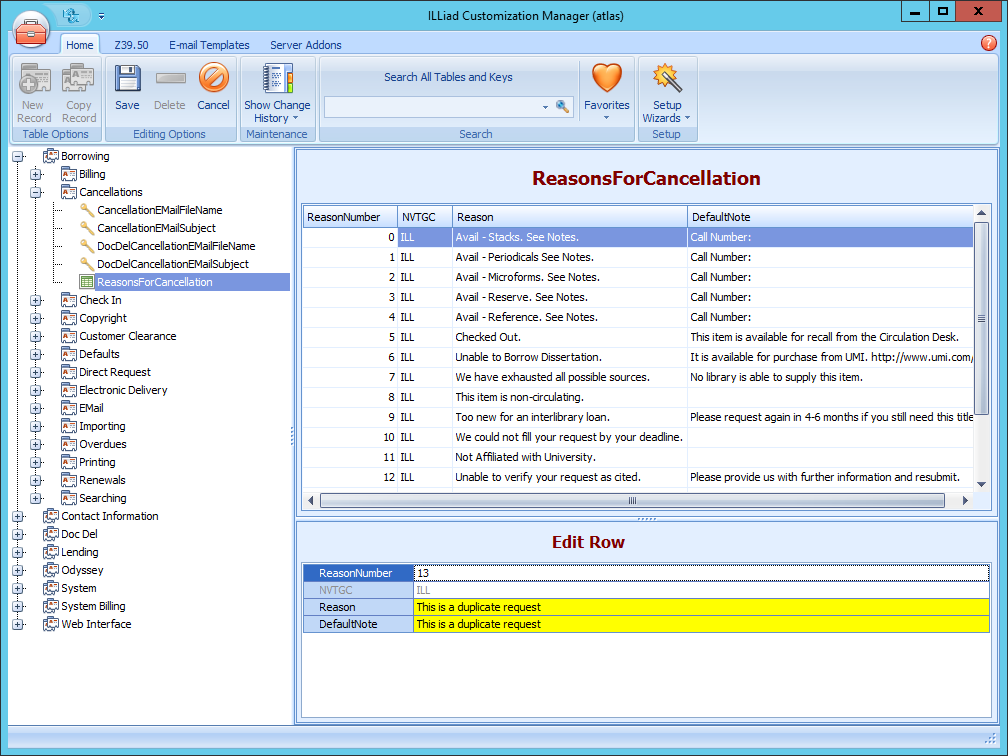
Task: Click the Billing node icon
Action: (68, 174)
